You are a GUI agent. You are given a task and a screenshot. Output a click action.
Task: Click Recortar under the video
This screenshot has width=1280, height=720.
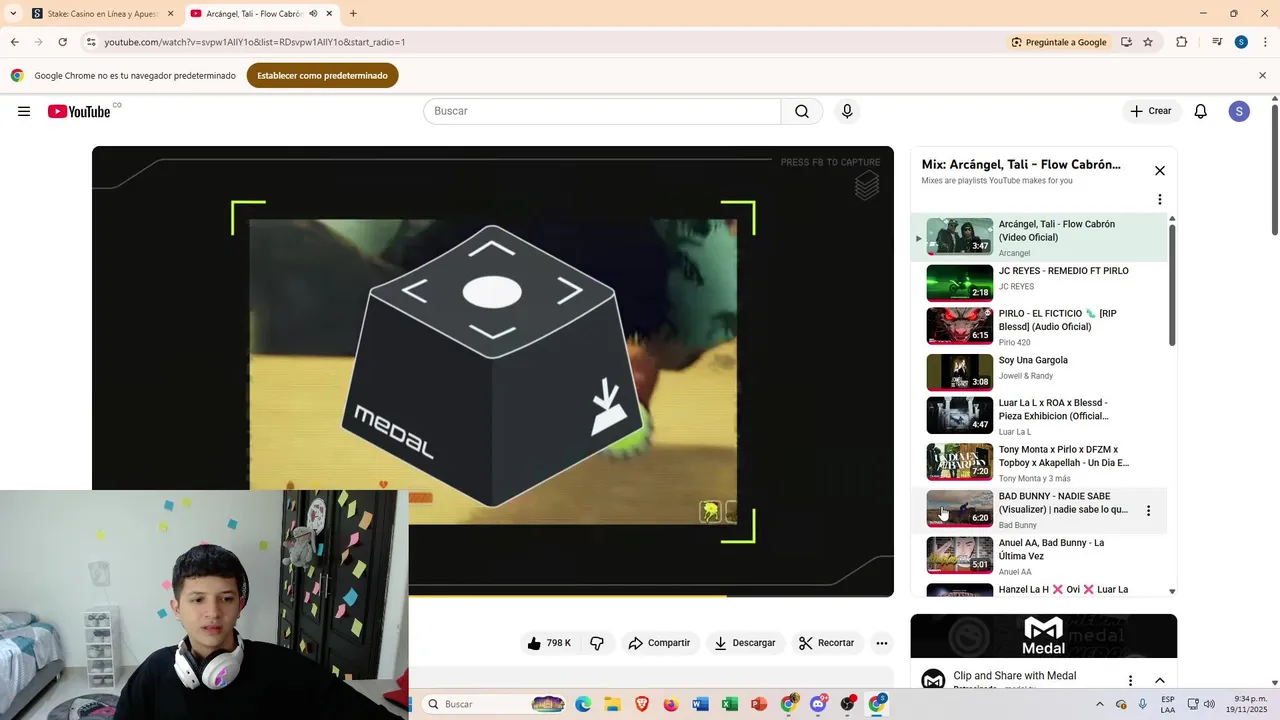[828, 643]
